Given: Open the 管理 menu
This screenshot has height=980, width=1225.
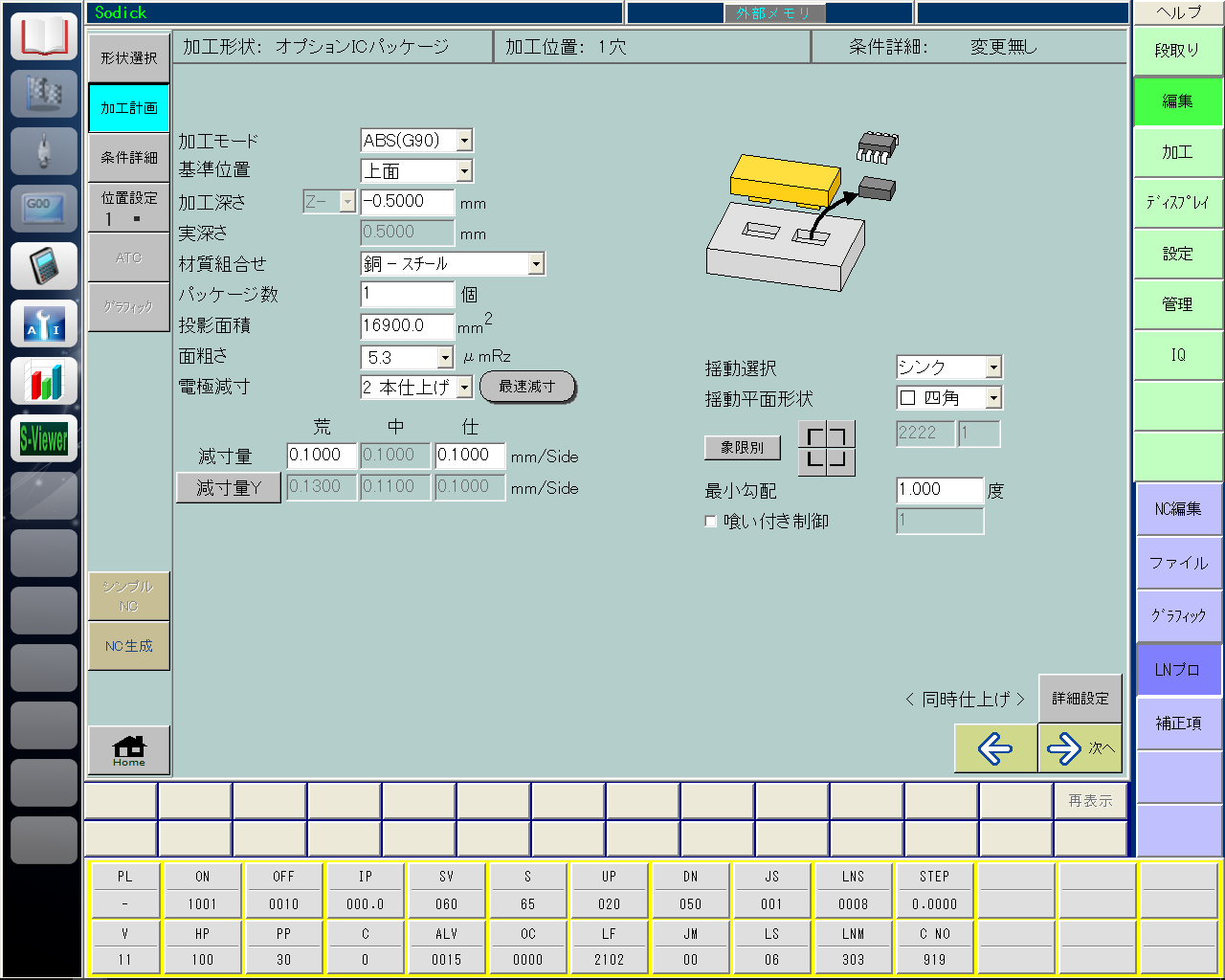Looking at the screenshot, I should pos(1178,304).
